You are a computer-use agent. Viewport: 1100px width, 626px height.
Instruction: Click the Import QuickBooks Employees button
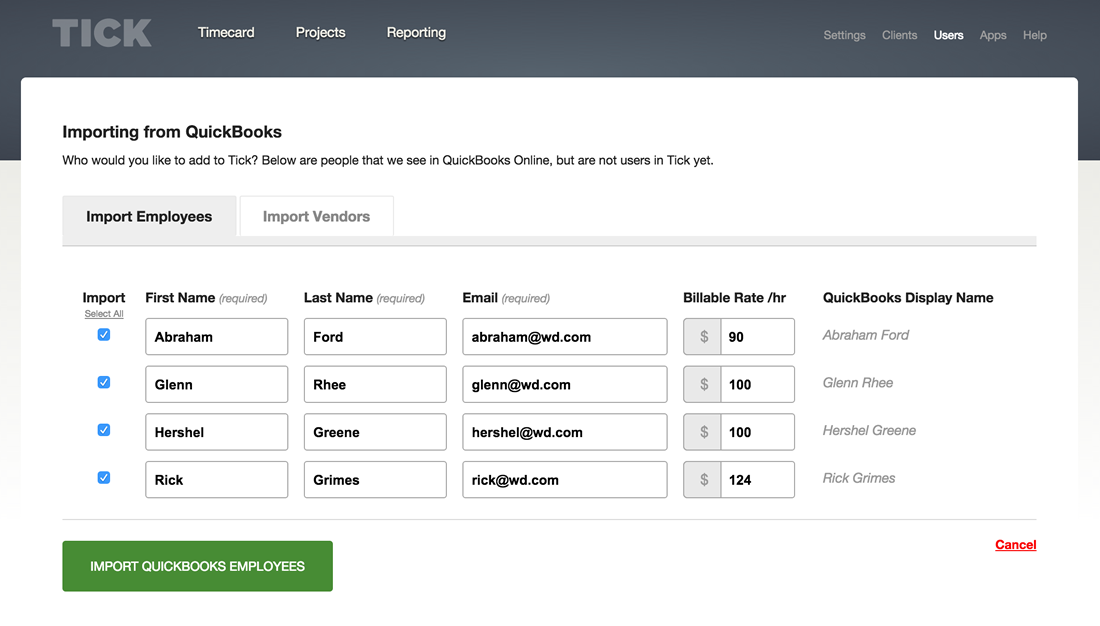coord(198,566)
